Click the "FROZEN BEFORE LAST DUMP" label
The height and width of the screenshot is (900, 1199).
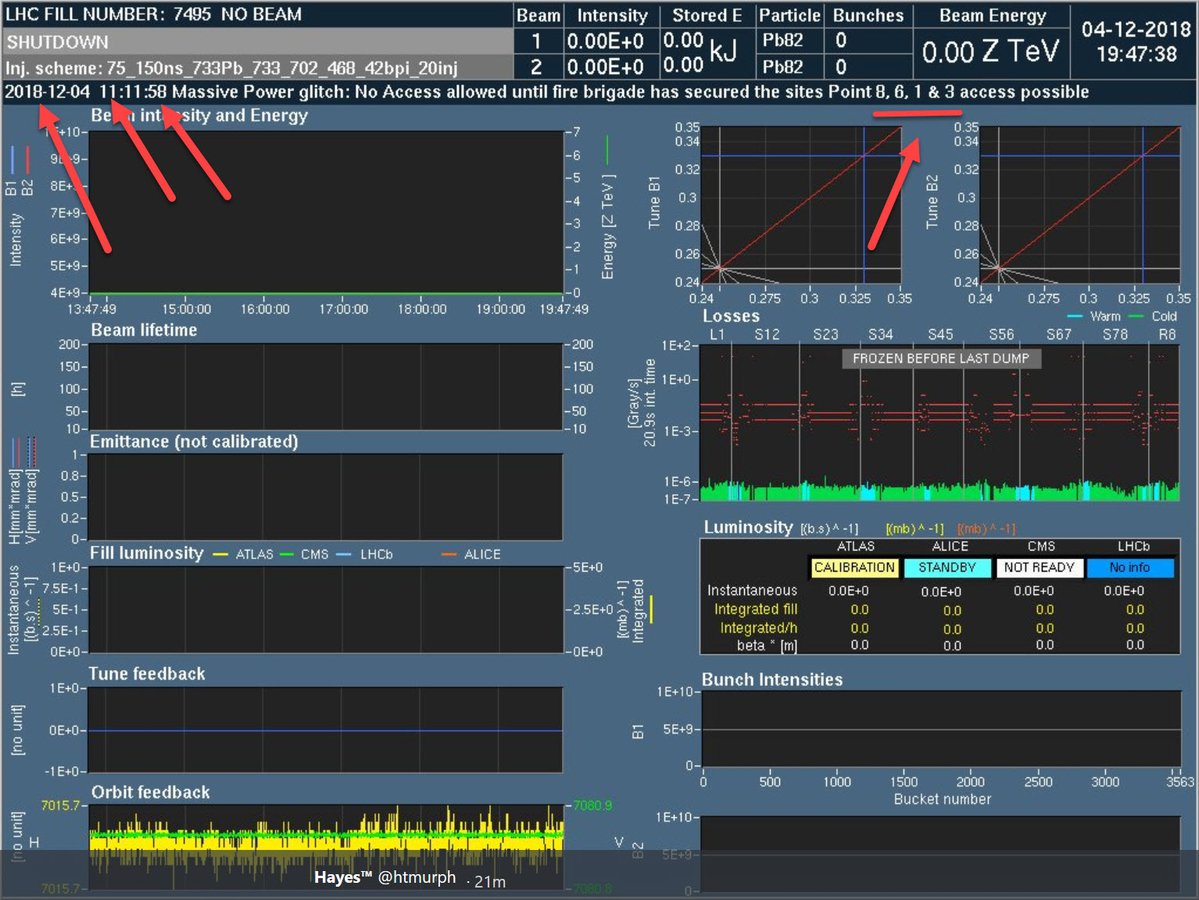tap(941, 359)
